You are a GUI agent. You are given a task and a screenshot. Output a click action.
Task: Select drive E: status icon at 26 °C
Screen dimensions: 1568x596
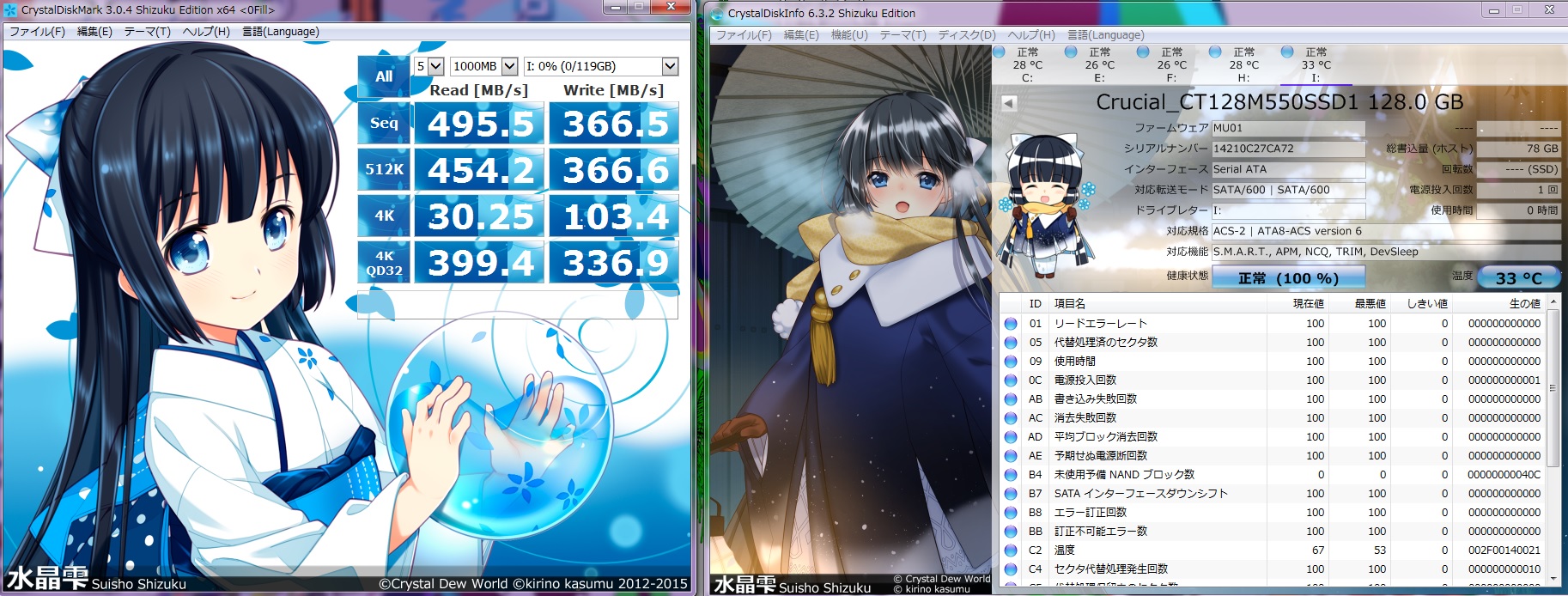tap(1071, 52)
